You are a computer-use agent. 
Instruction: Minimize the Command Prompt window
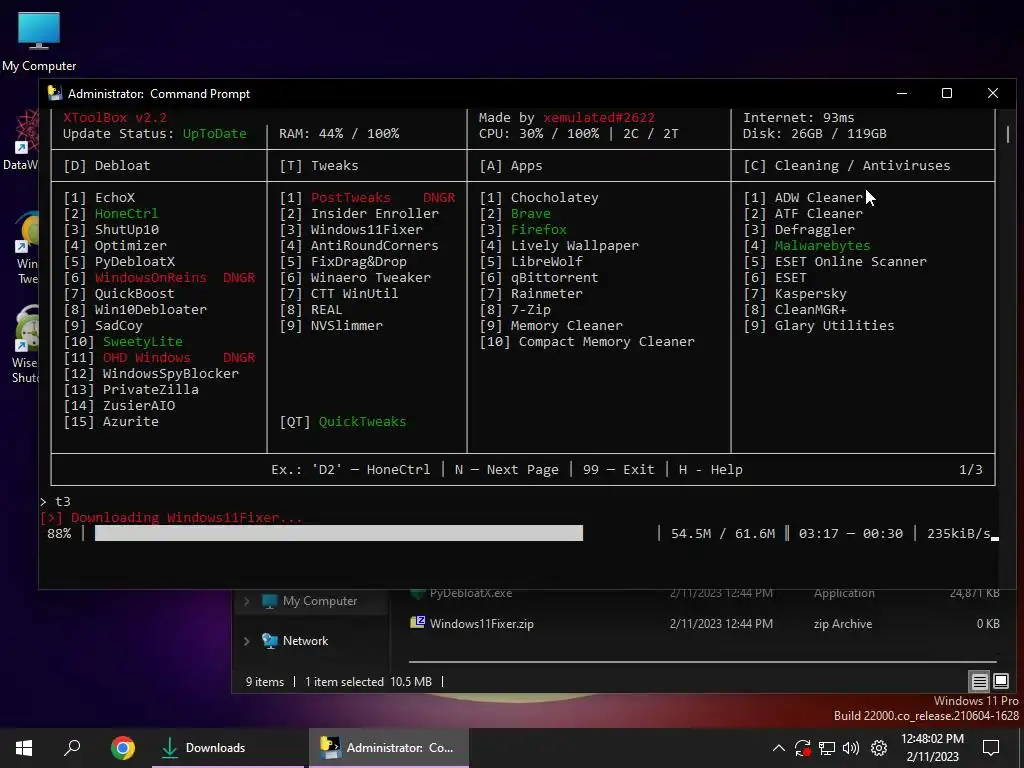[x=902, y=93]
